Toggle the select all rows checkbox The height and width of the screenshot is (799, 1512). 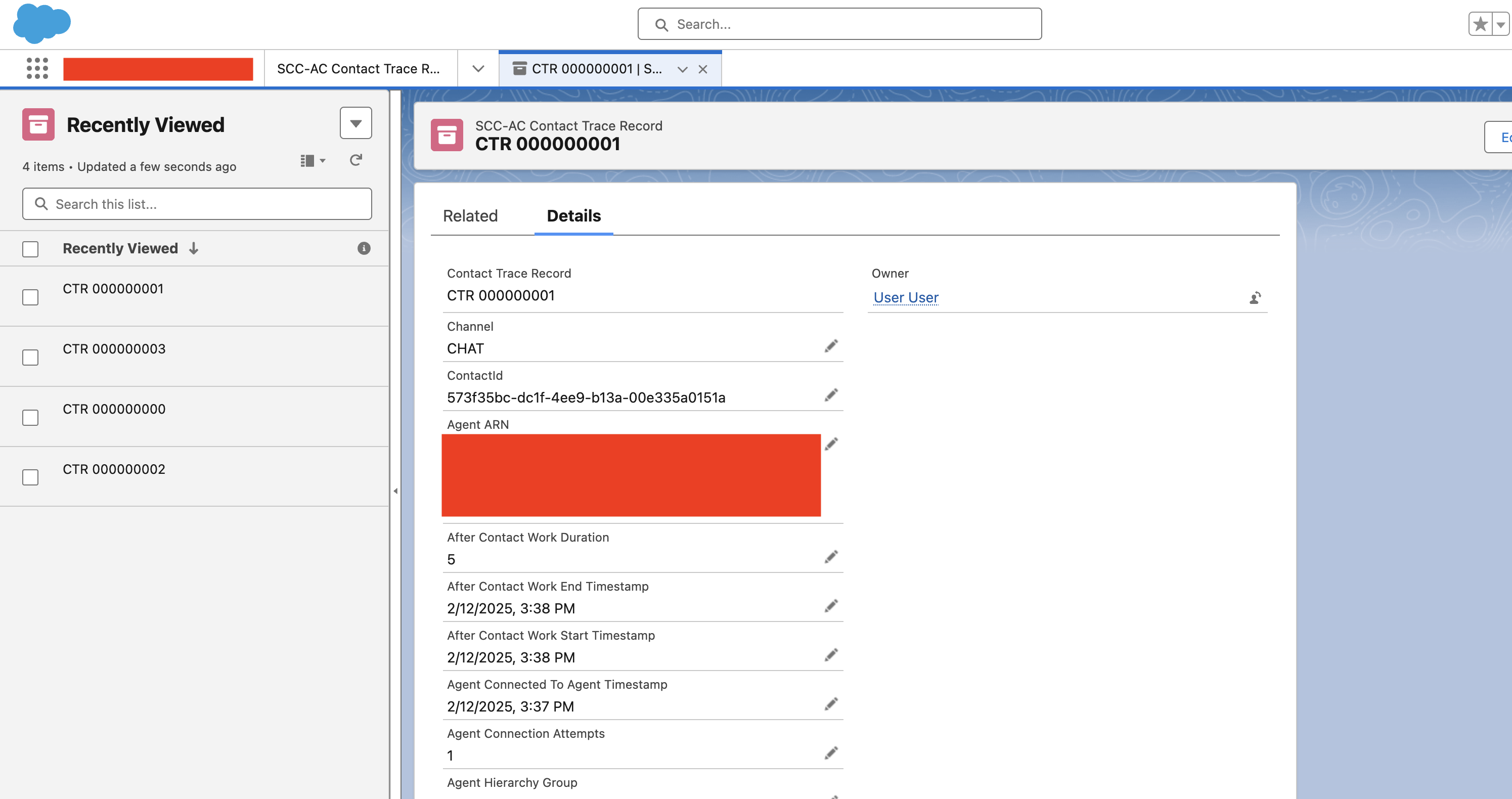click(30, 249)
